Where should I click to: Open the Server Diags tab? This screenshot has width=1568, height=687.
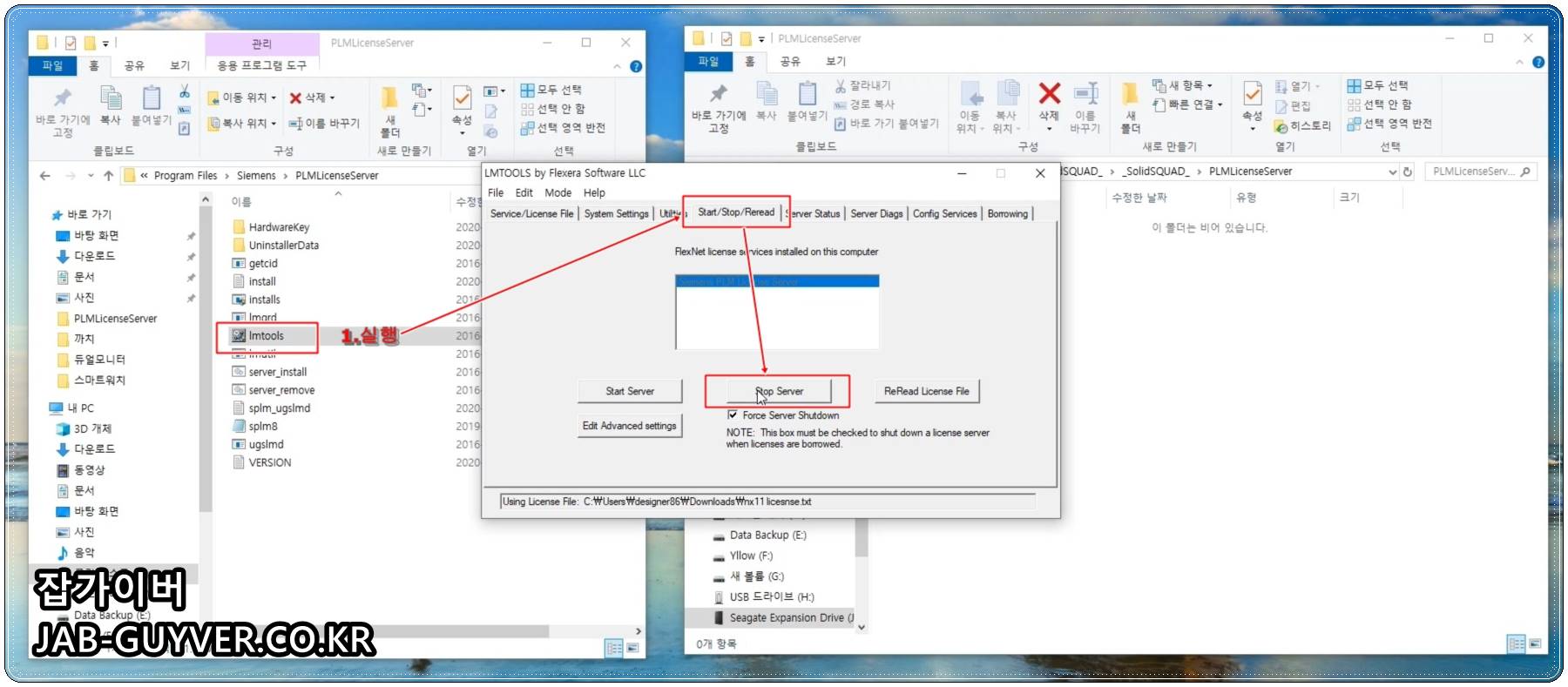coord(876,213)
